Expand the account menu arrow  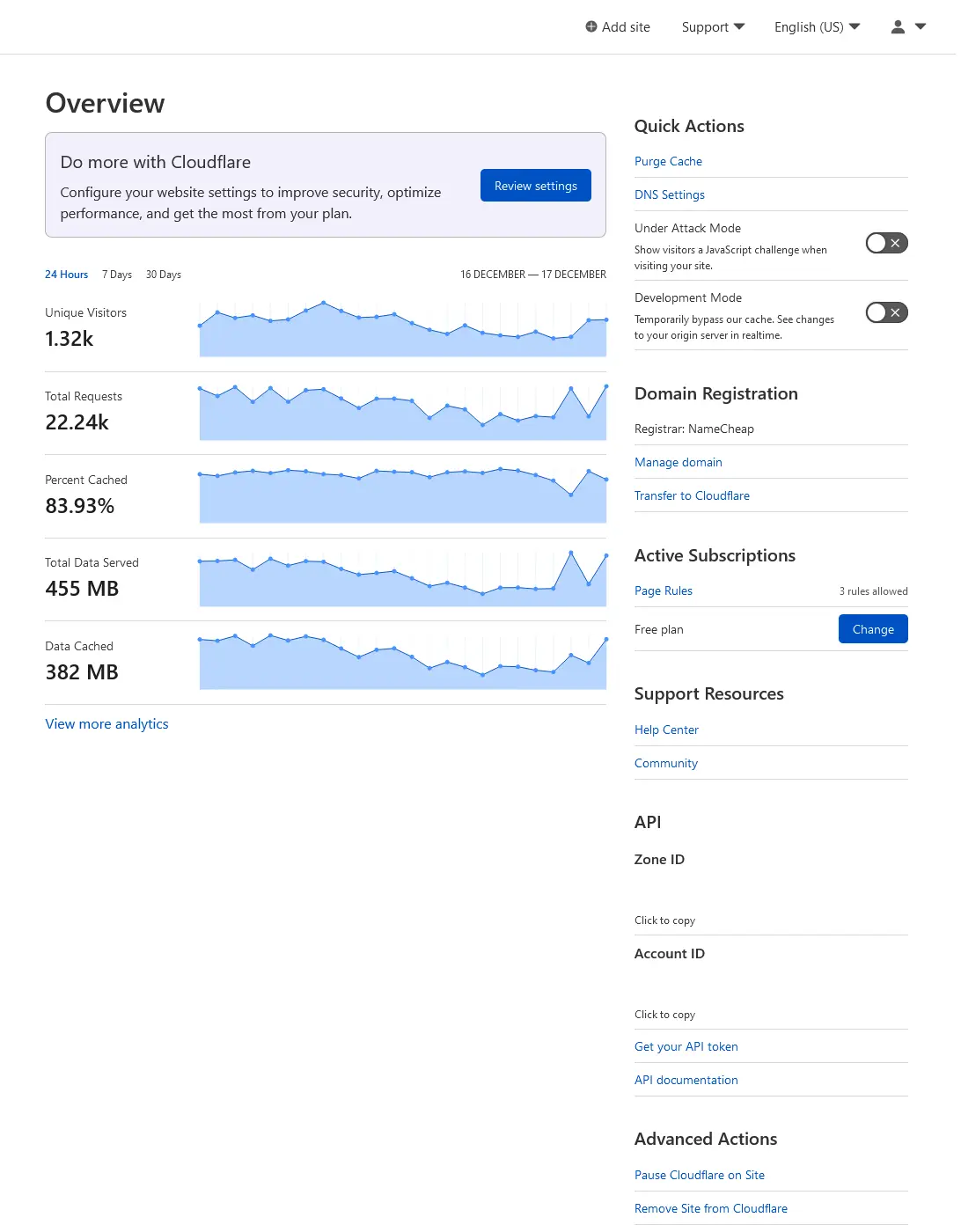(921, 27)
